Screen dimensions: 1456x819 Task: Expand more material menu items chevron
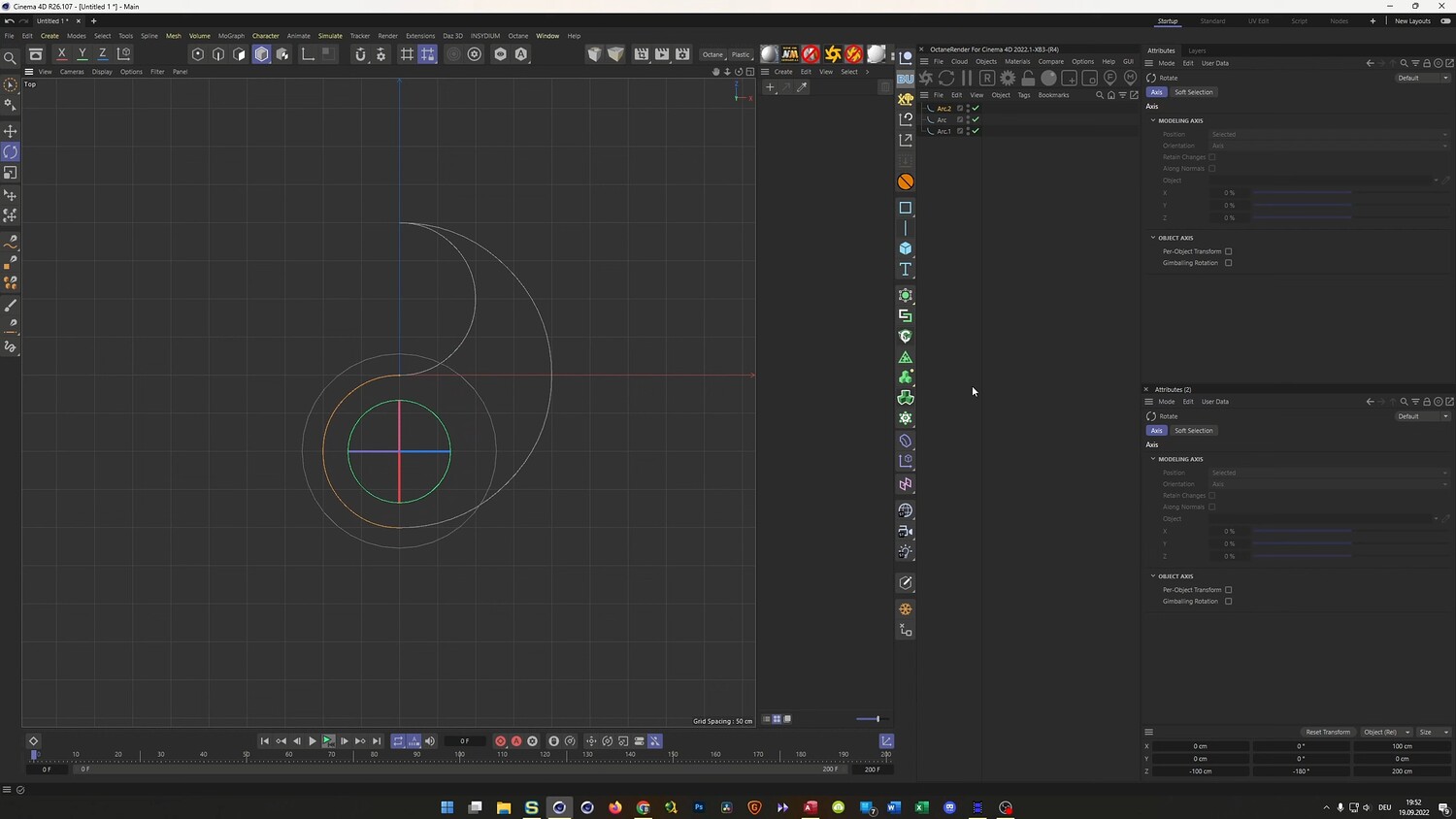pyautogui.click(x=867, y=72)
